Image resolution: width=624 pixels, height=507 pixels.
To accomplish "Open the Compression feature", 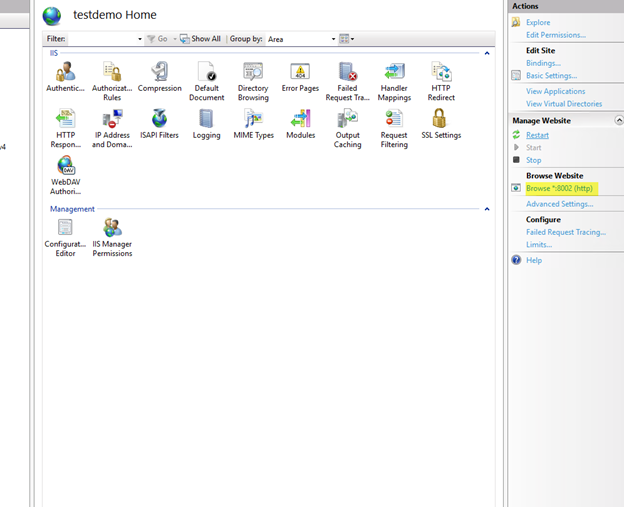I will [x=159, y=73].
